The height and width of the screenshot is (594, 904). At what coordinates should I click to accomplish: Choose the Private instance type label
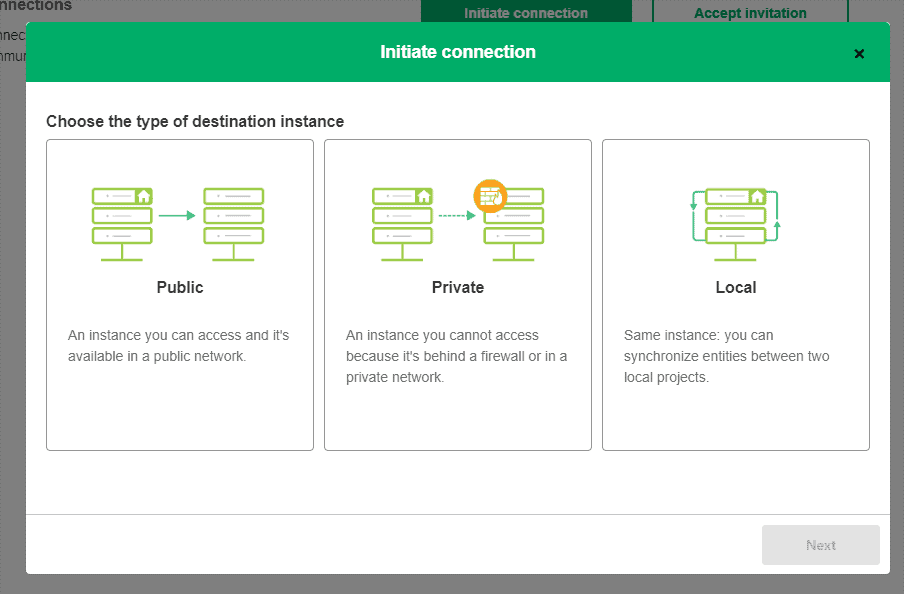pyautogui.click(x=458, y=287)
